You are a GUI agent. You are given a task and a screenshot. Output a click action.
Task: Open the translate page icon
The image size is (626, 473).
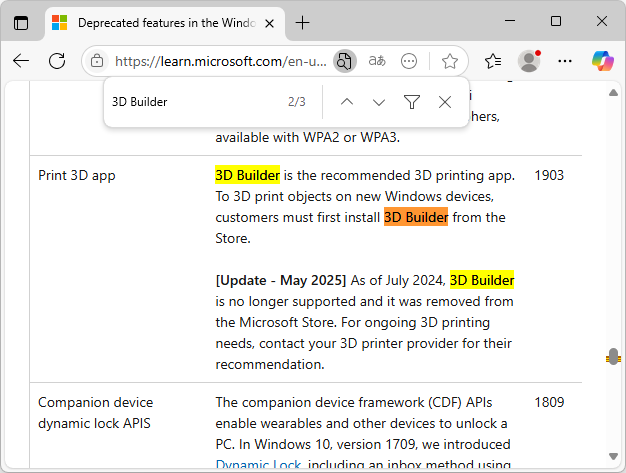pos(377,61)
